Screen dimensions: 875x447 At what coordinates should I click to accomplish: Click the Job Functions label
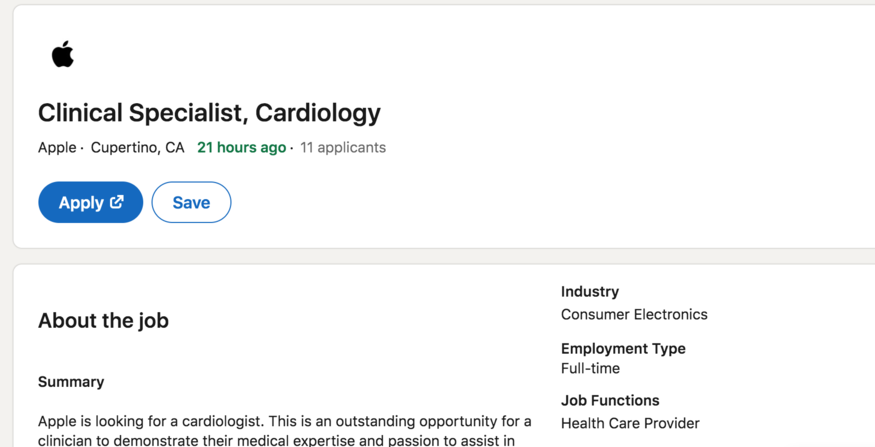pos(610,401)
